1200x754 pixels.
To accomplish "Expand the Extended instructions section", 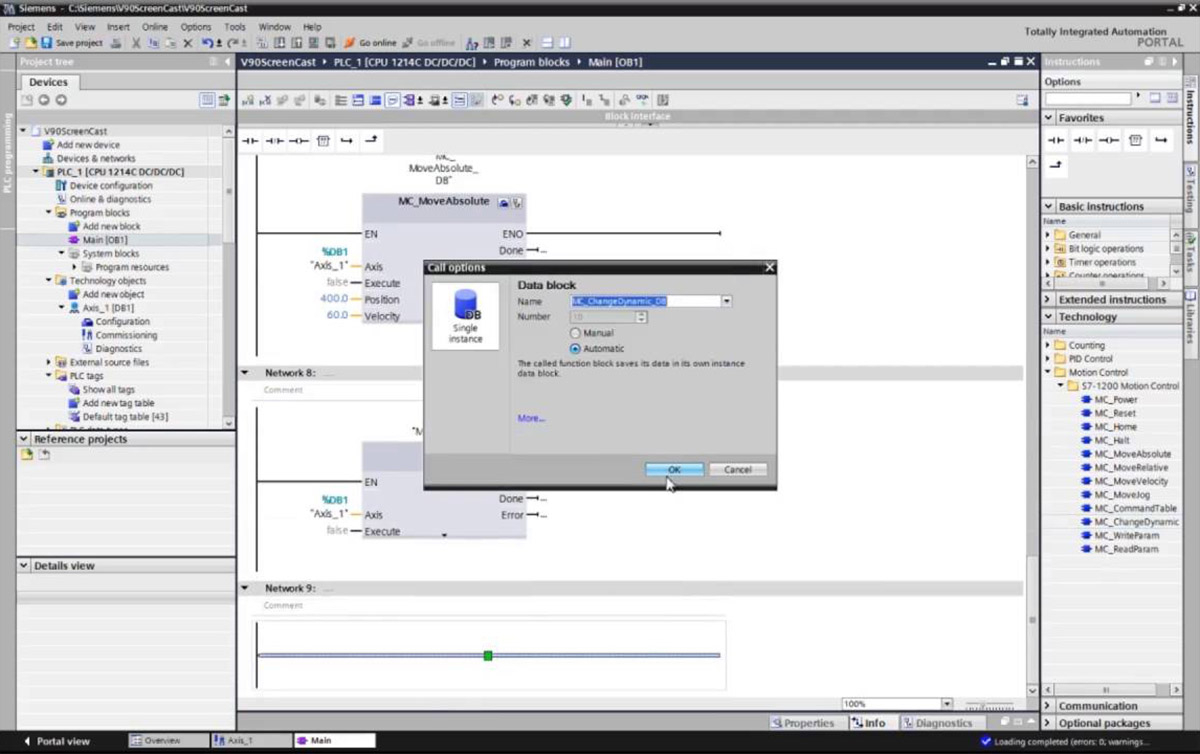I will [1049, 300].
